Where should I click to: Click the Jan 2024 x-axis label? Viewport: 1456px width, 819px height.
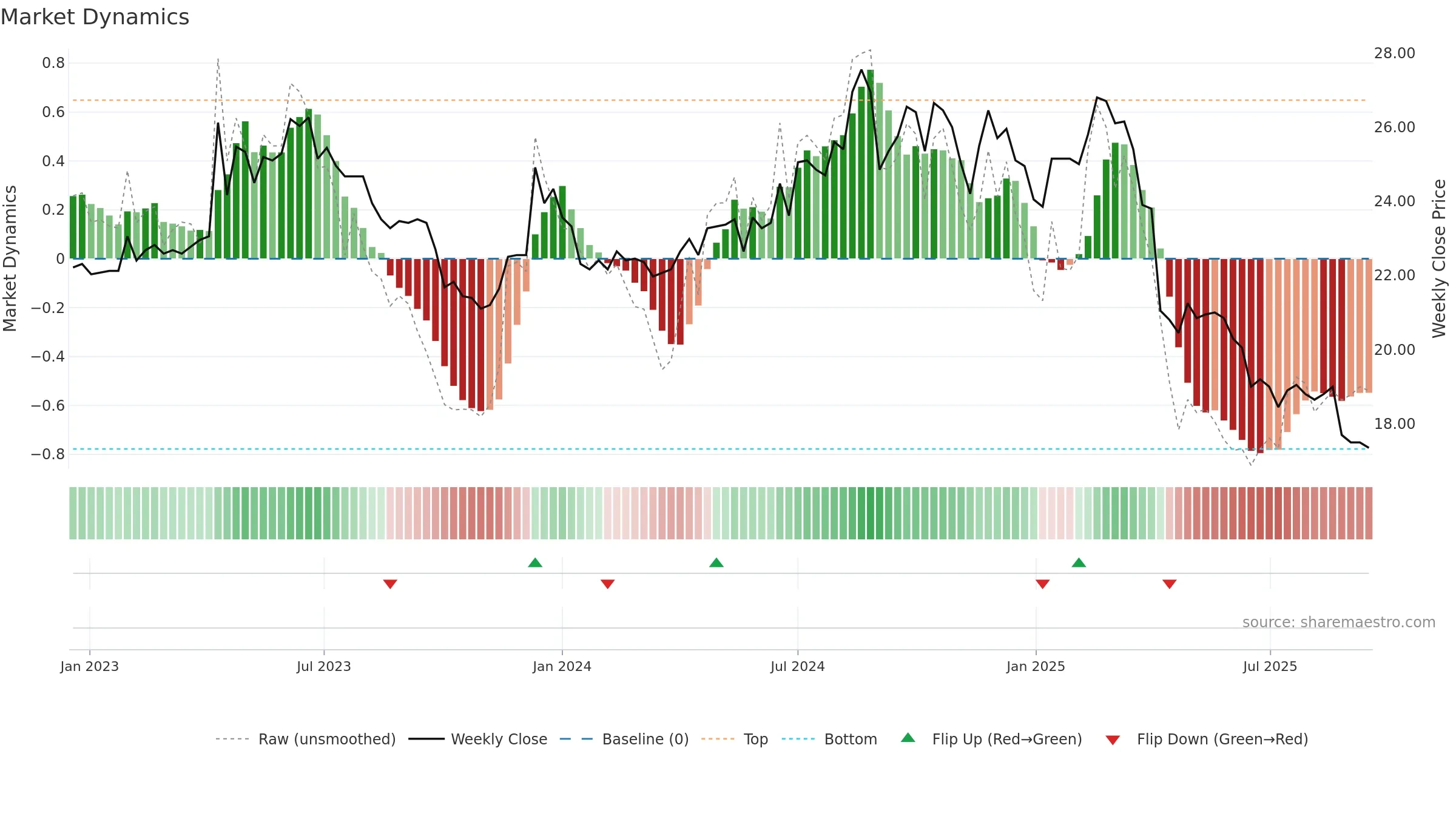(562, 666)
